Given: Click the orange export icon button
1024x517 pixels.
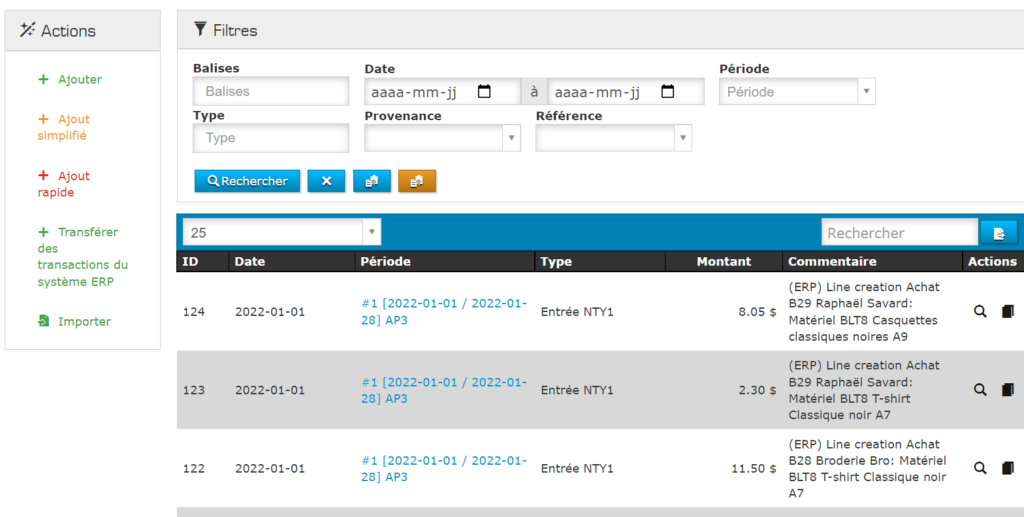Looking at the screenshot, I should [417, 181].
